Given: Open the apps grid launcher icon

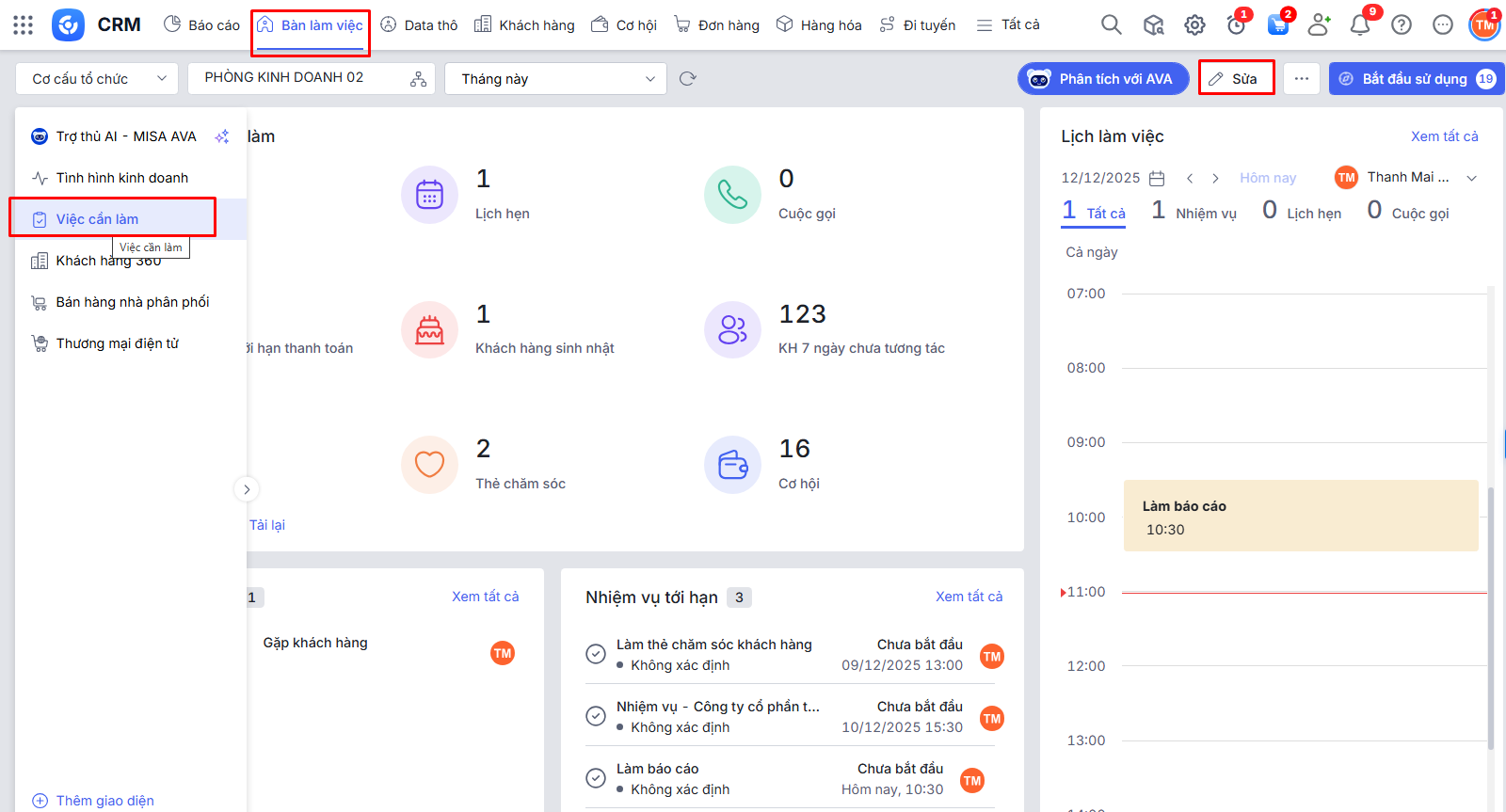Looking at the screenshot, I should (x=24, y=25).
